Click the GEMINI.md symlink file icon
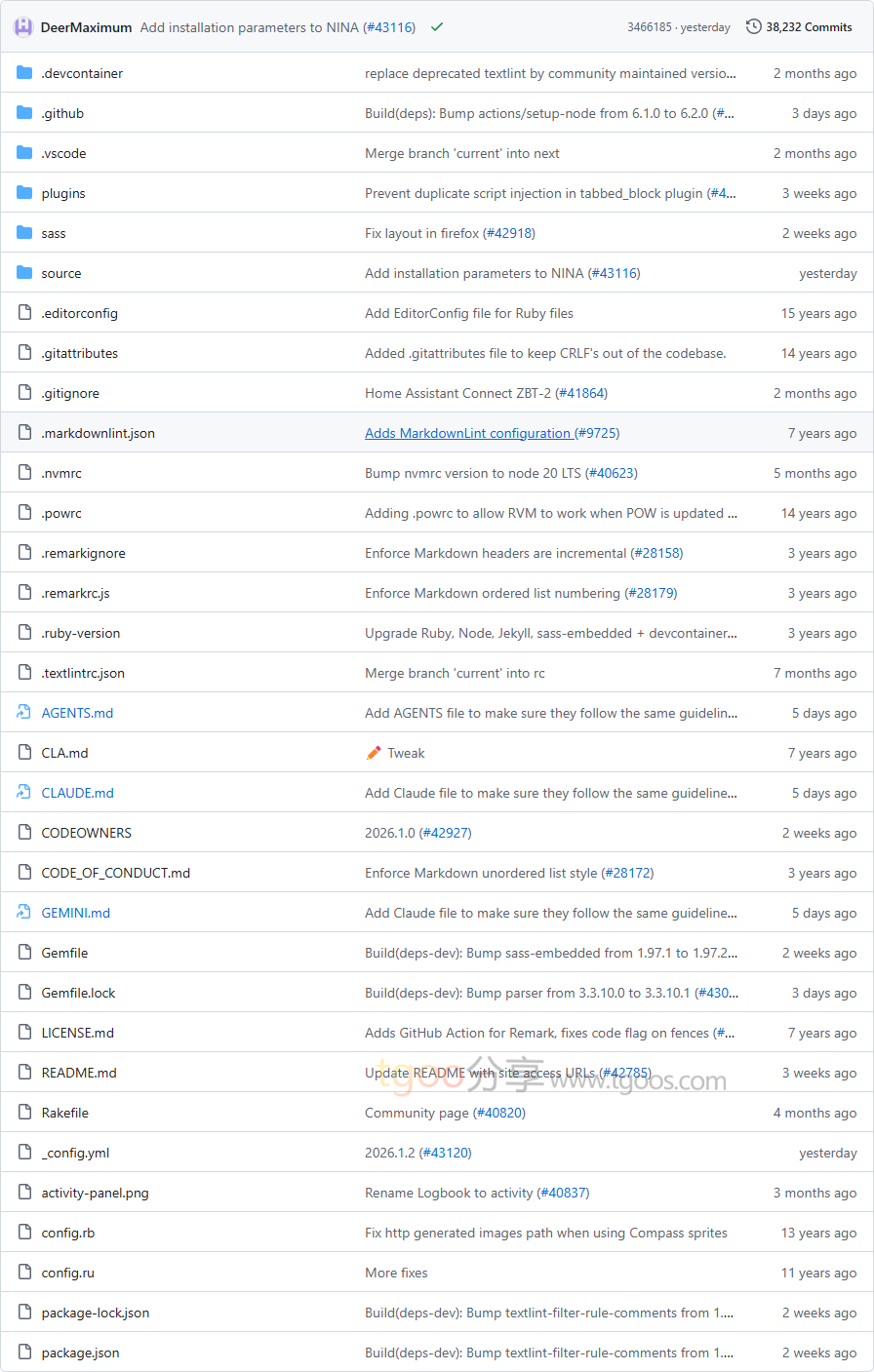Screen dimensions: 874x1372 pyautogui.click(x=24, y=913)
